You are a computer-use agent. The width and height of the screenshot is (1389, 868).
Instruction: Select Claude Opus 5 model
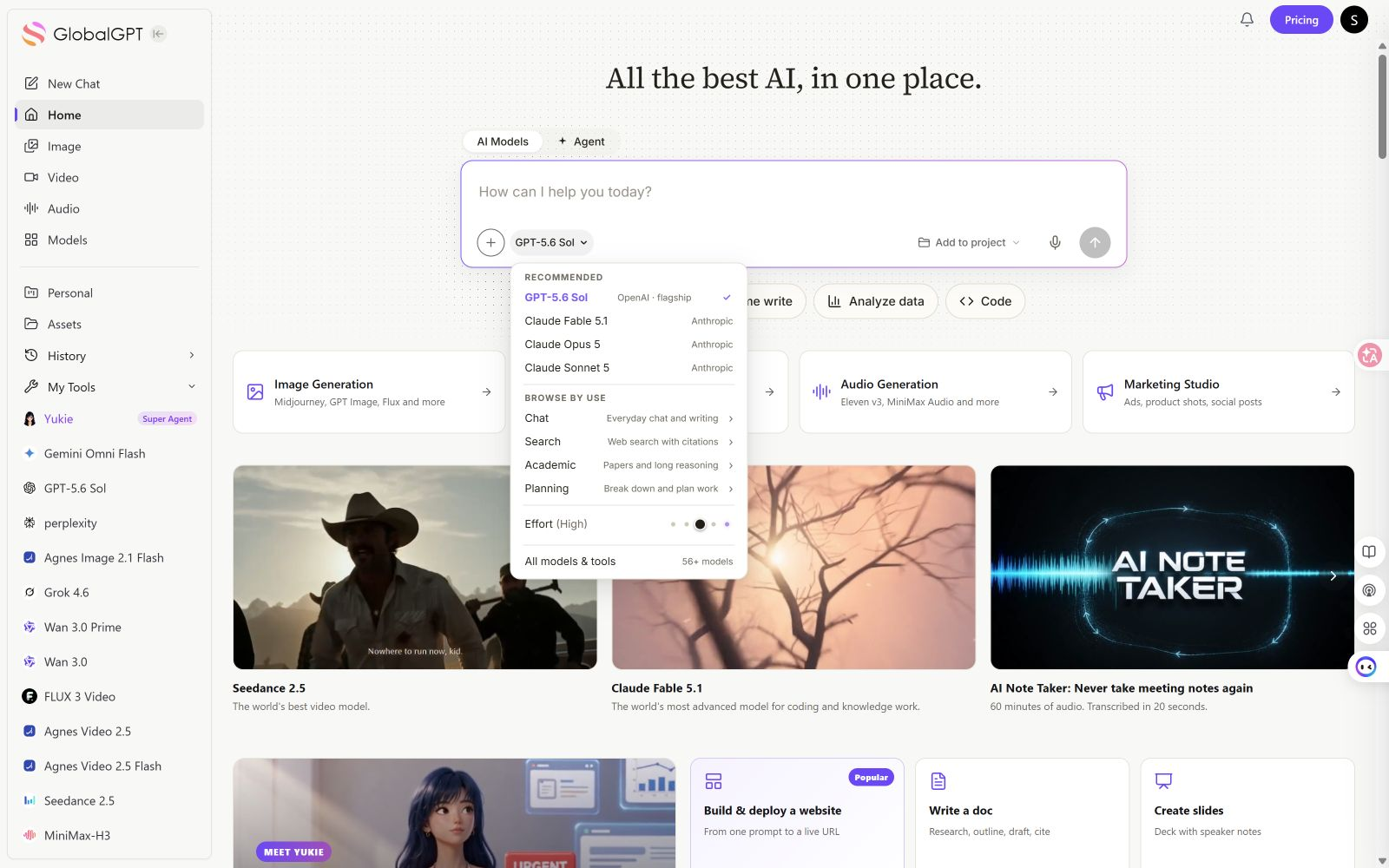629,344
